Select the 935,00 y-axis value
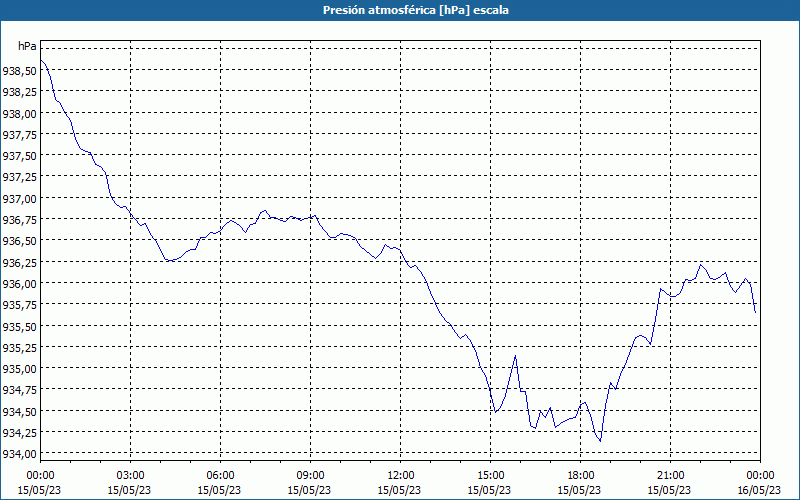Viewport: 800px width, 500px height. tap(19, 368)
